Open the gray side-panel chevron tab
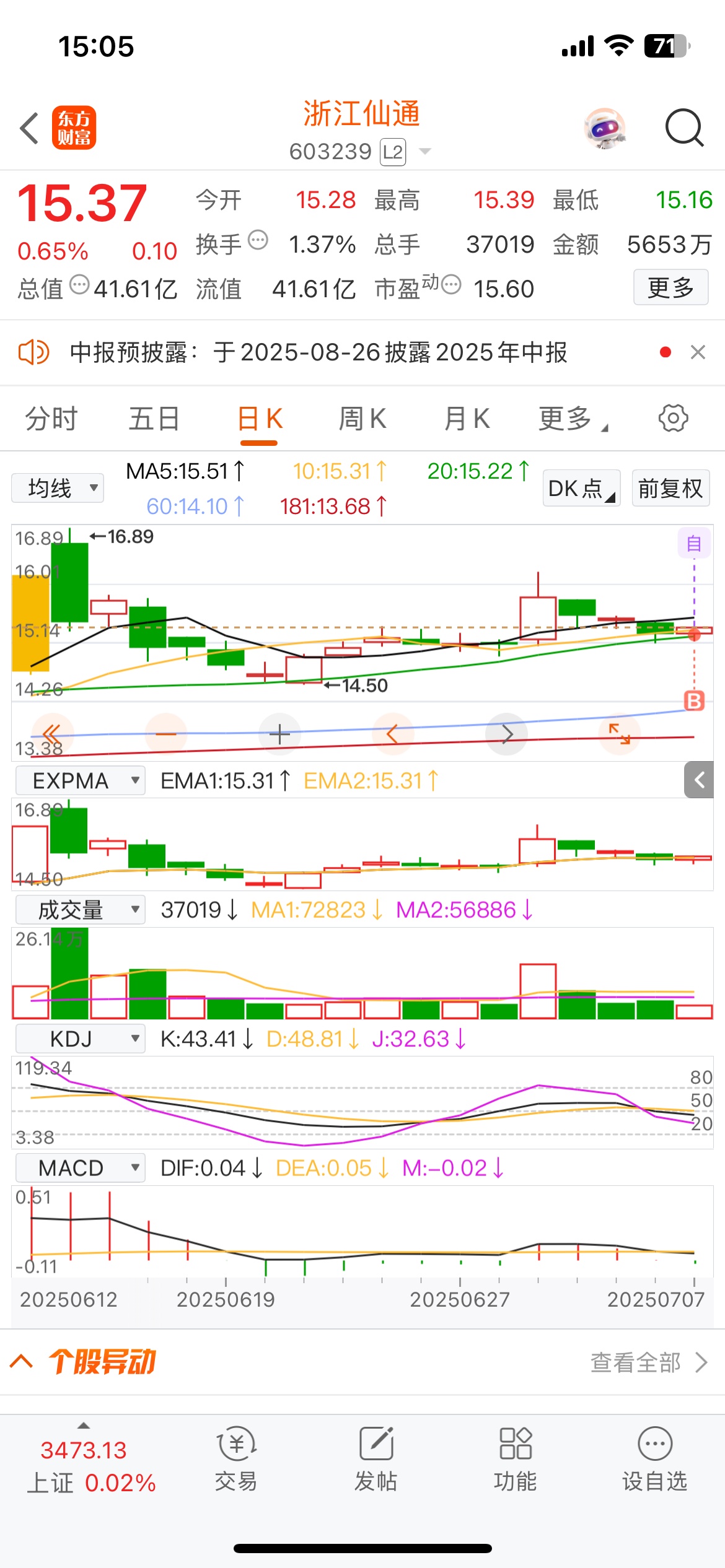 point(699,780)
